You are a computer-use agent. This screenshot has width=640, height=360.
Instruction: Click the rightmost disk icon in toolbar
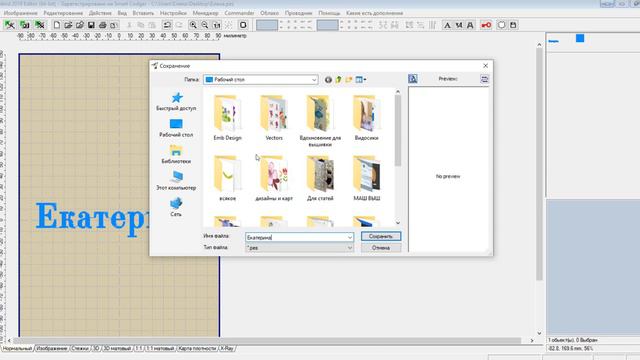point(513,25)
